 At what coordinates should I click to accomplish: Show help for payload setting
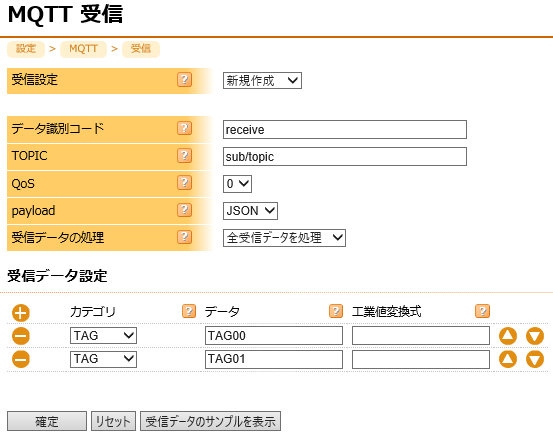(x=184, y=210)
